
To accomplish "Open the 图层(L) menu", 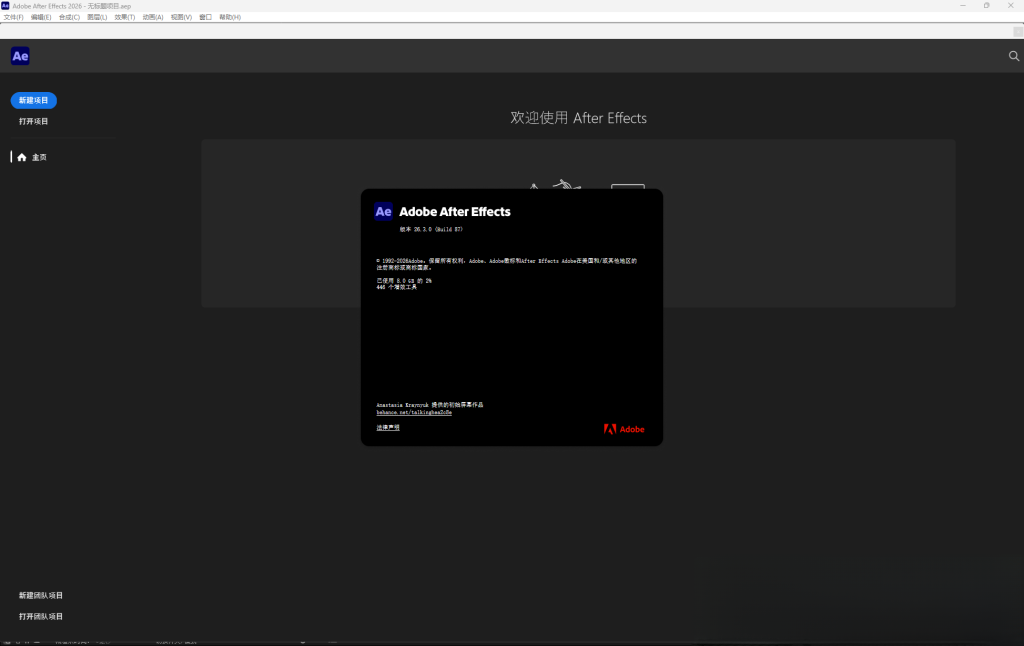I will [97, 17].
